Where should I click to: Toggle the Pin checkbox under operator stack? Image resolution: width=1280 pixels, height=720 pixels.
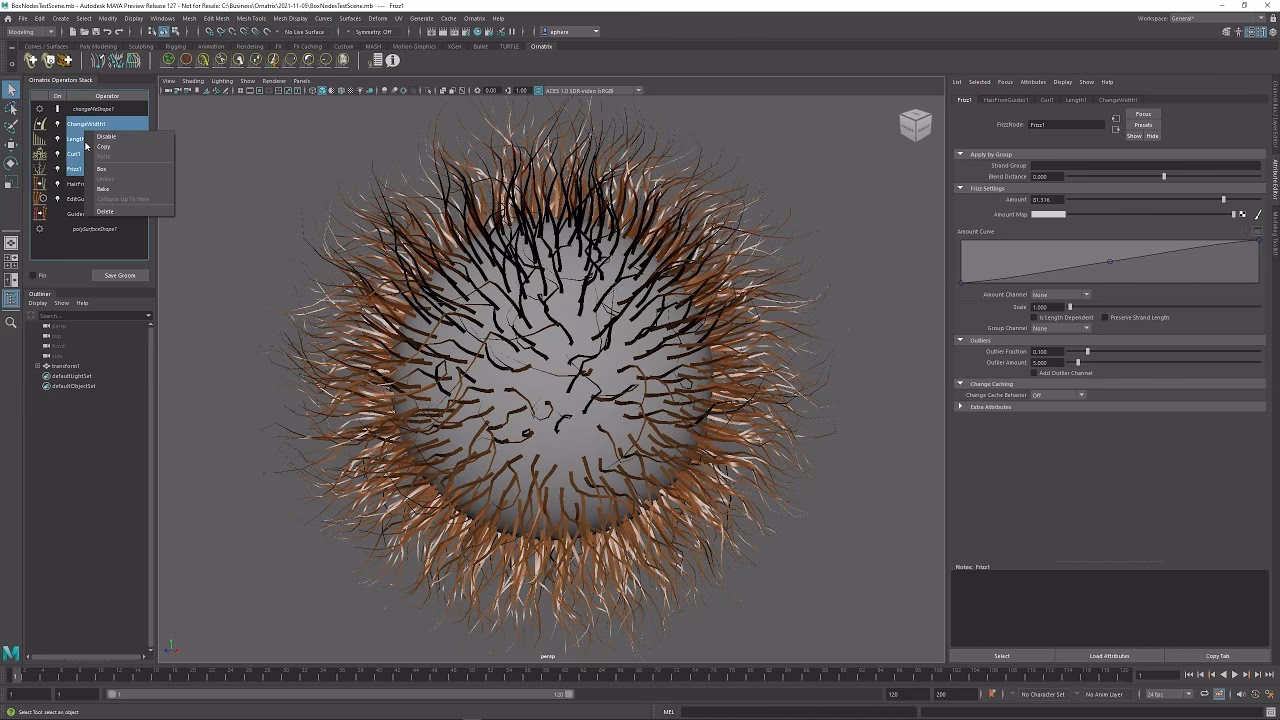(33, 276)
